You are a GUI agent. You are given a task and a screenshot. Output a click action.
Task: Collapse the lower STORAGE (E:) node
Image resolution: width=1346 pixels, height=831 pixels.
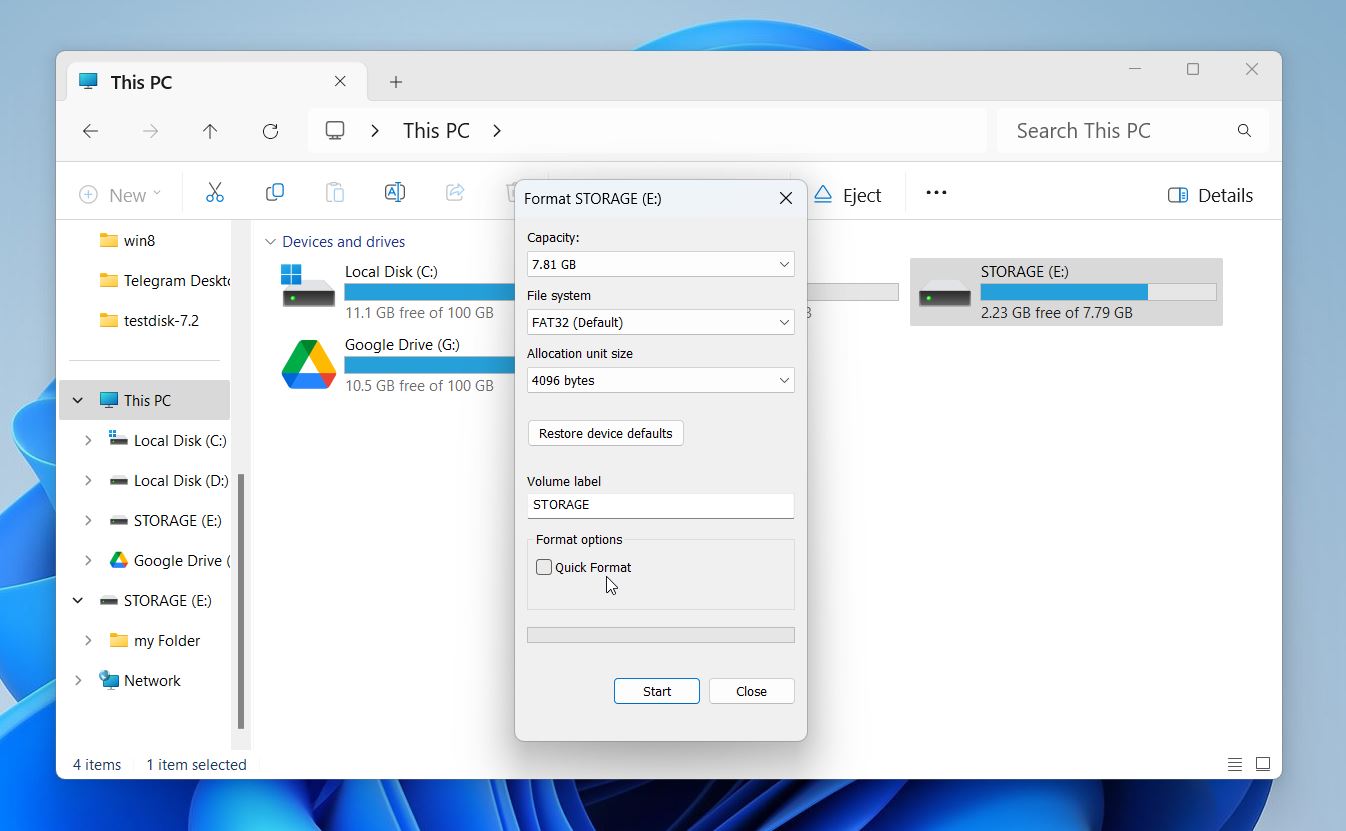coord(78,600)
